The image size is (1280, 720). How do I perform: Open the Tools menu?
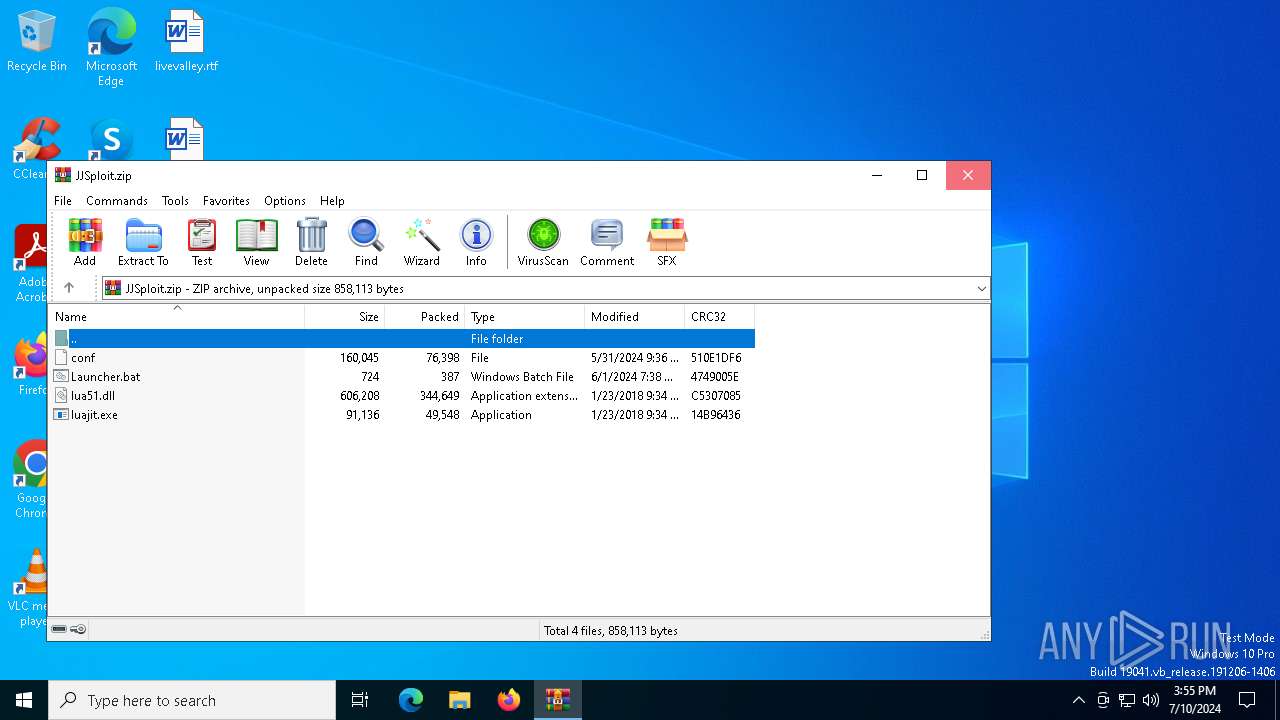coord(175,201)
